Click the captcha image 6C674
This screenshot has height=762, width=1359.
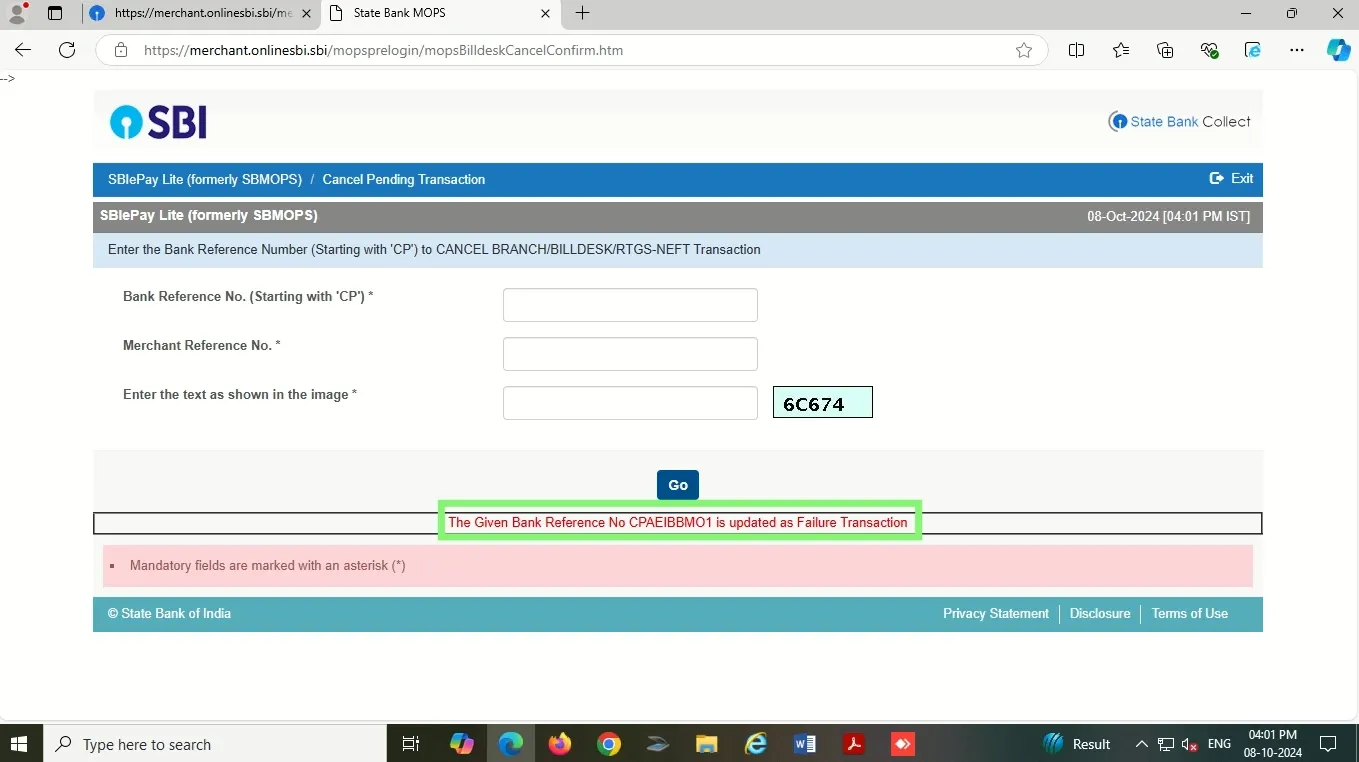click(x=823, y=402)
